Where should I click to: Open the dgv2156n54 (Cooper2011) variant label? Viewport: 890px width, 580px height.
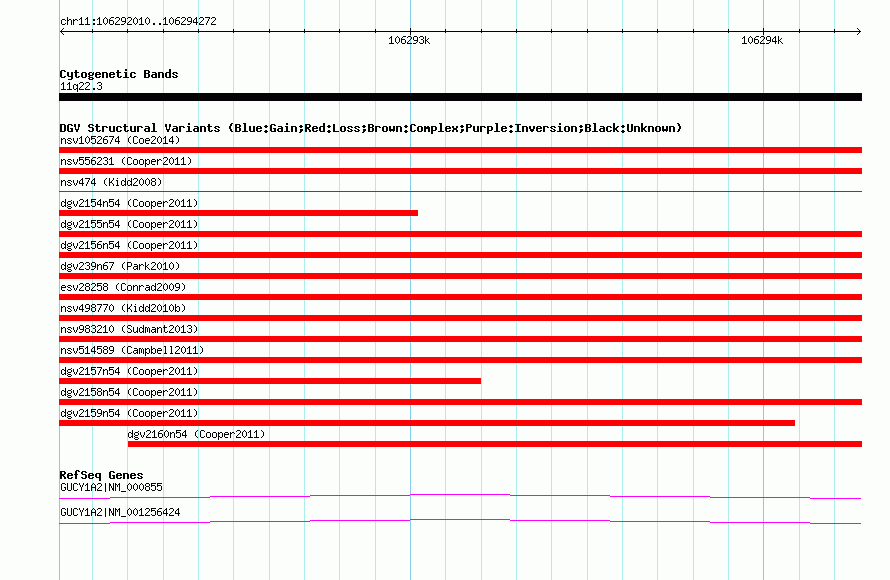tap(129, 245)
